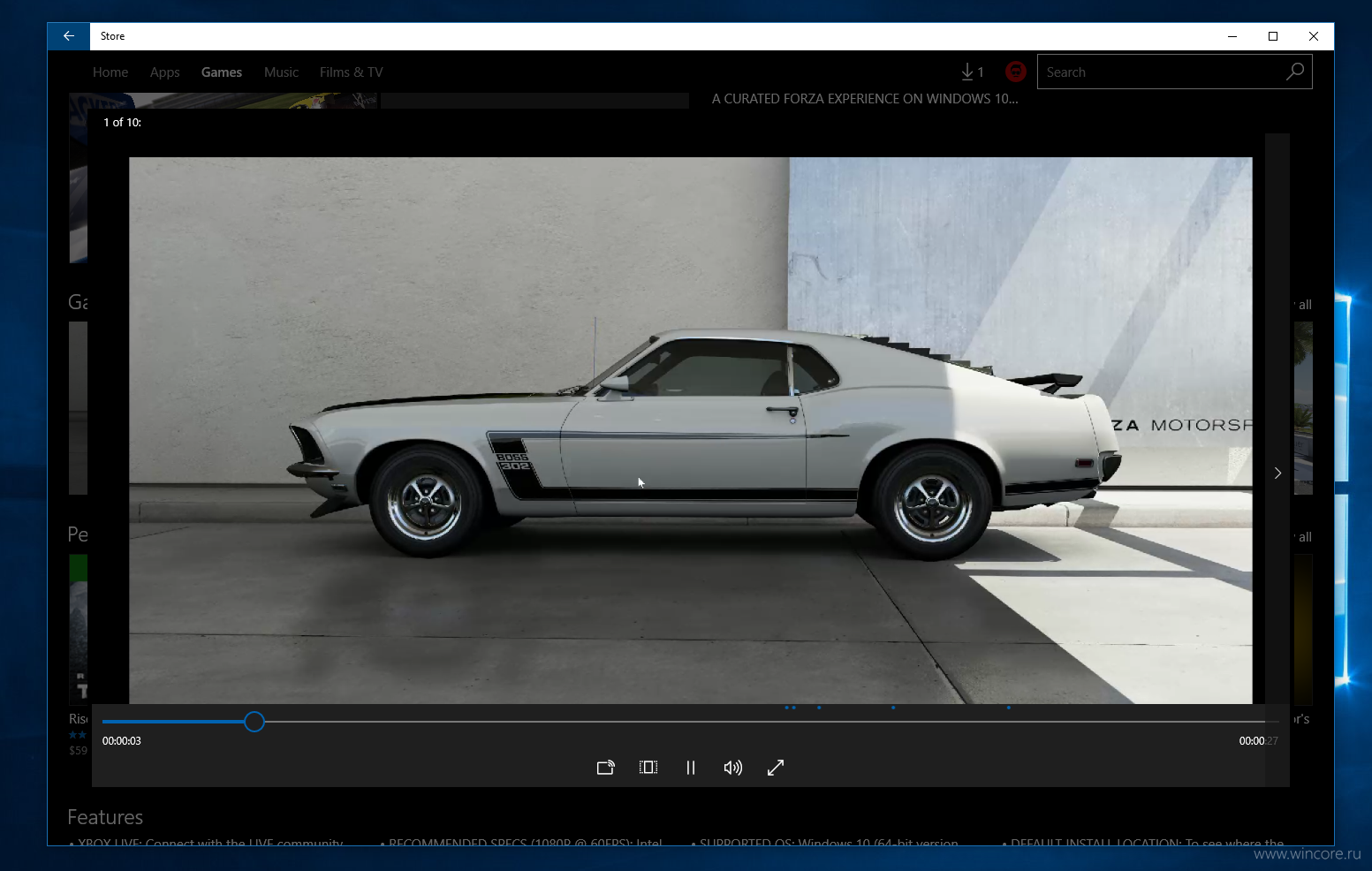Click the Forza description text above the video
The image size is (1372, 871).
coord(865,99)
